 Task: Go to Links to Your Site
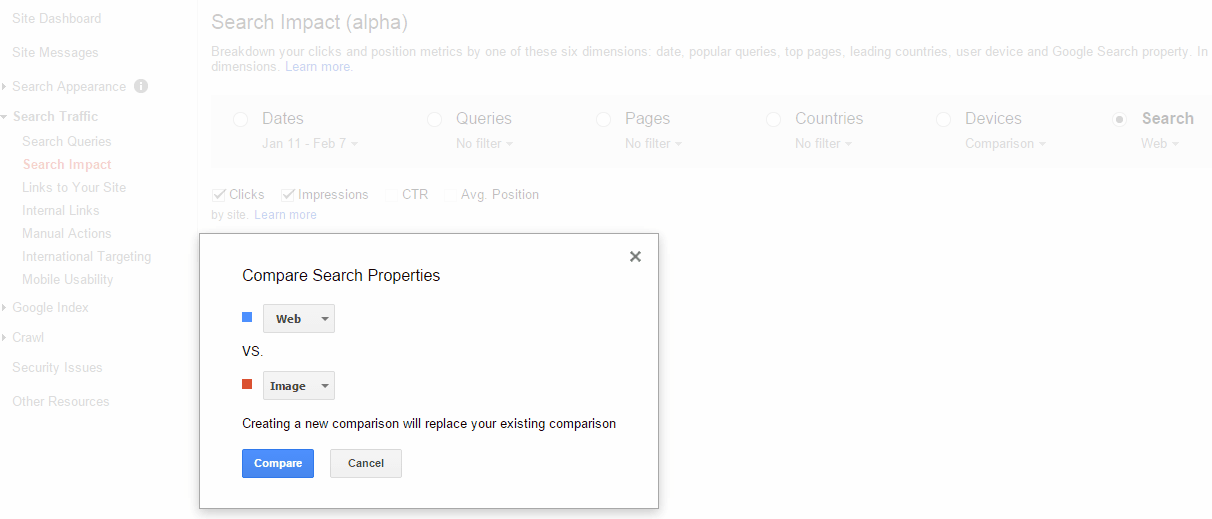74,188
